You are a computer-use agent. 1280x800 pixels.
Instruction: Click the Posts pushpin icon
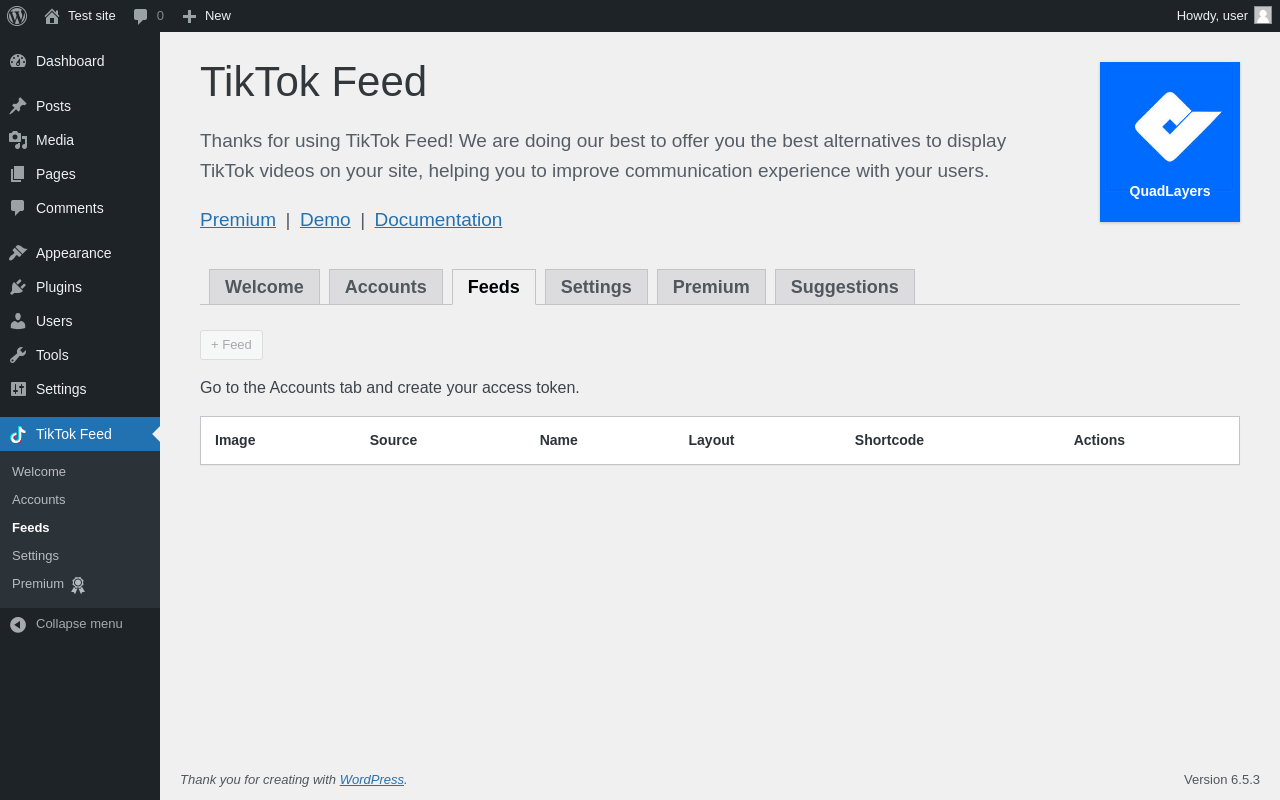tap(18, 106)
